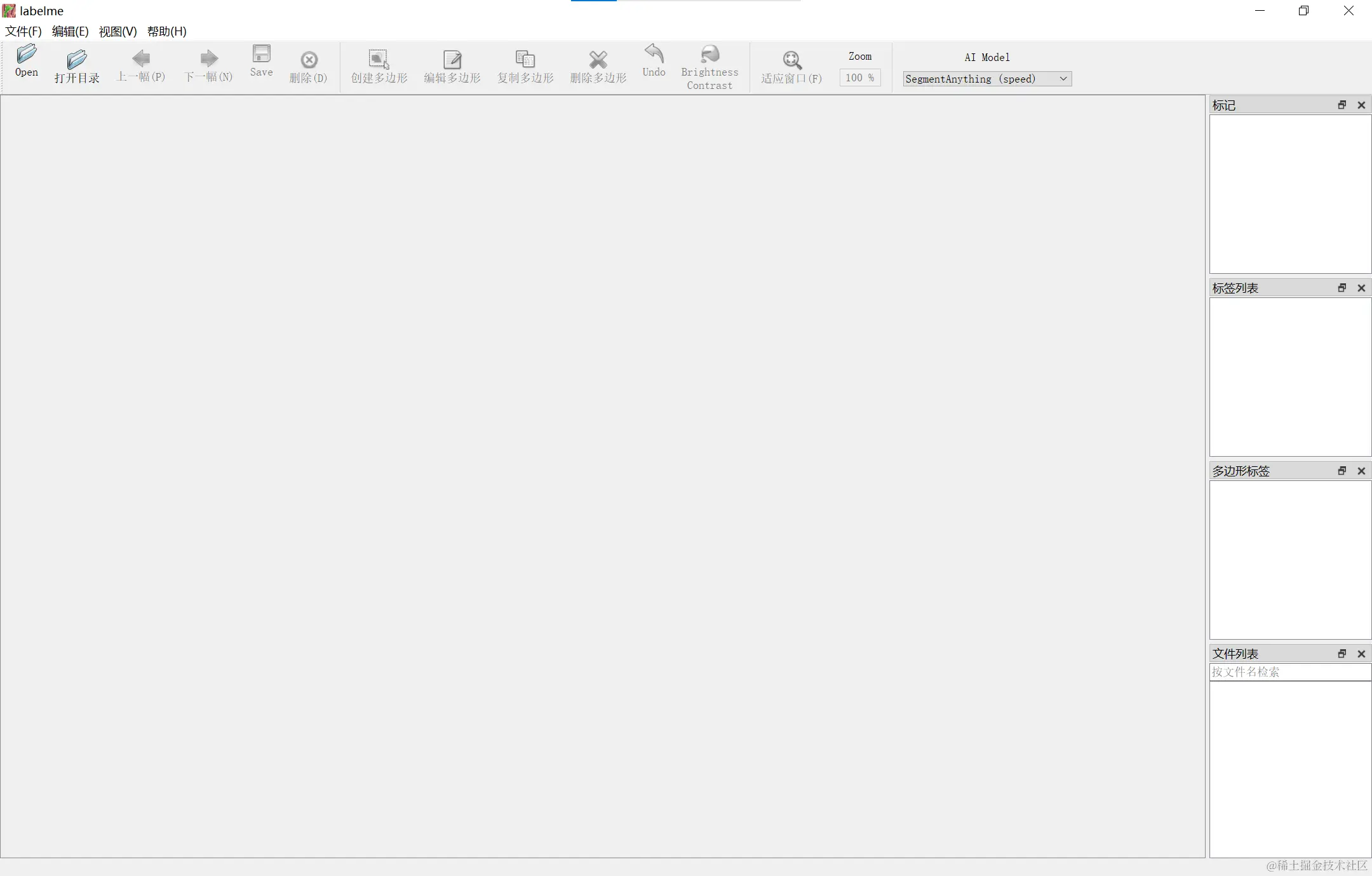Close the 文件列表 panel
Image resolution: width=1372 pixels, height=876 pixels.
click(x=1361, y=654)
